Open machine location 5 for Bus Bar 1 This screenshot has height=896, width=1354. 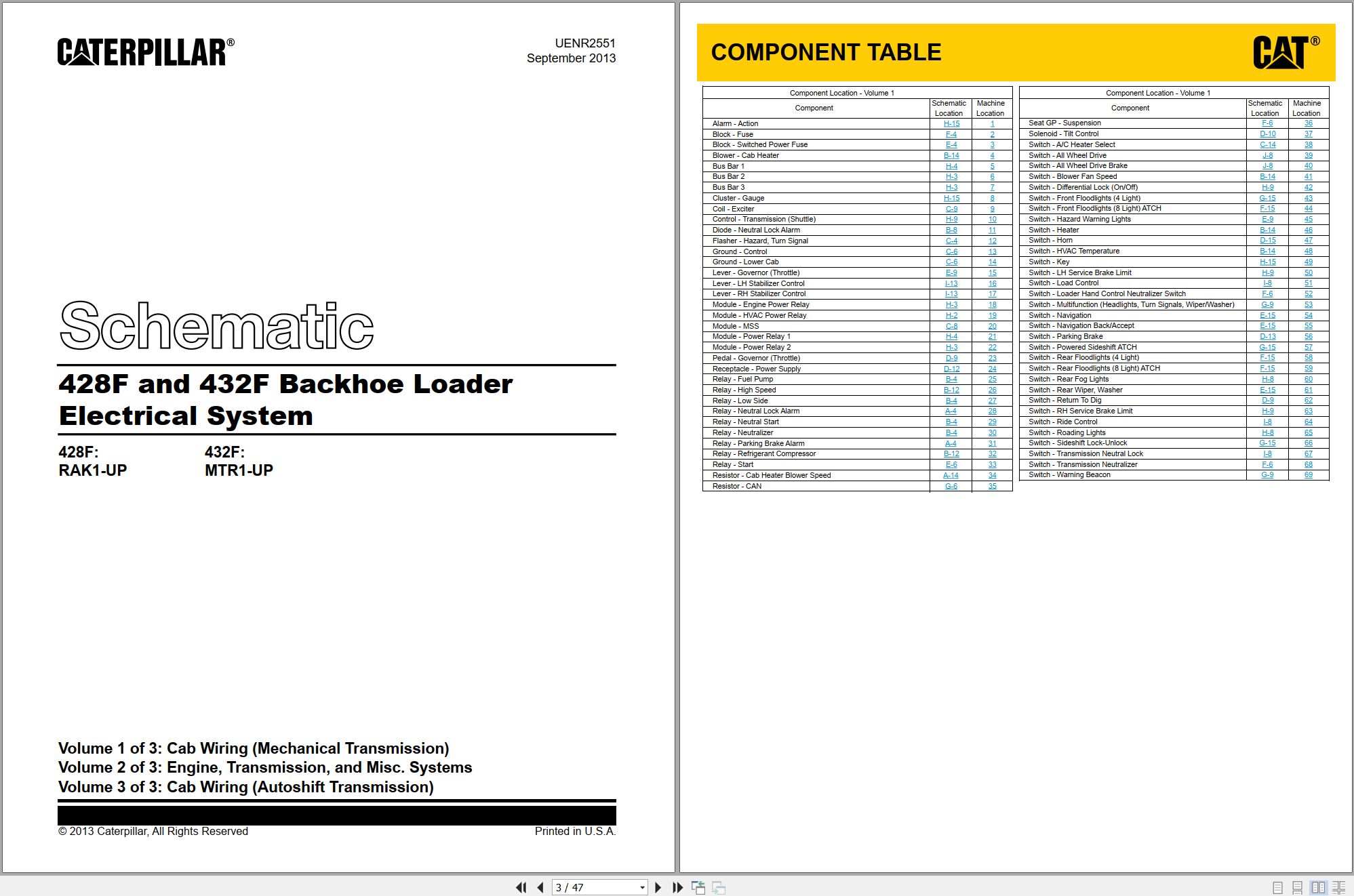pyautogui.click(x=992, y=166)
